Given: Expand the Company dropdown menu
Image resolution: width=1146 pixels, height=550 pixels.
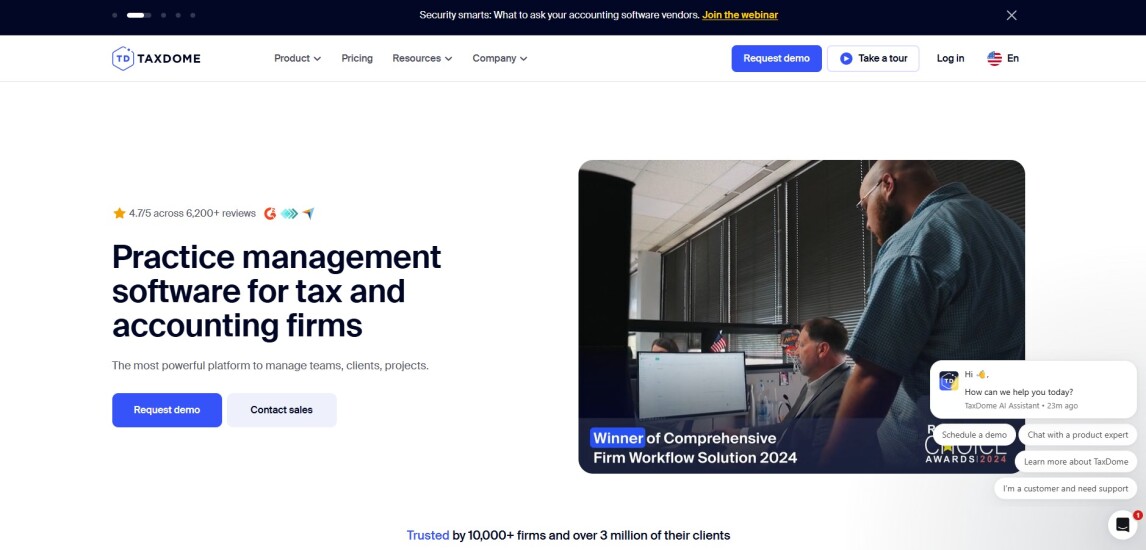Looking at the screenshot, I should [x=499, y=58].
